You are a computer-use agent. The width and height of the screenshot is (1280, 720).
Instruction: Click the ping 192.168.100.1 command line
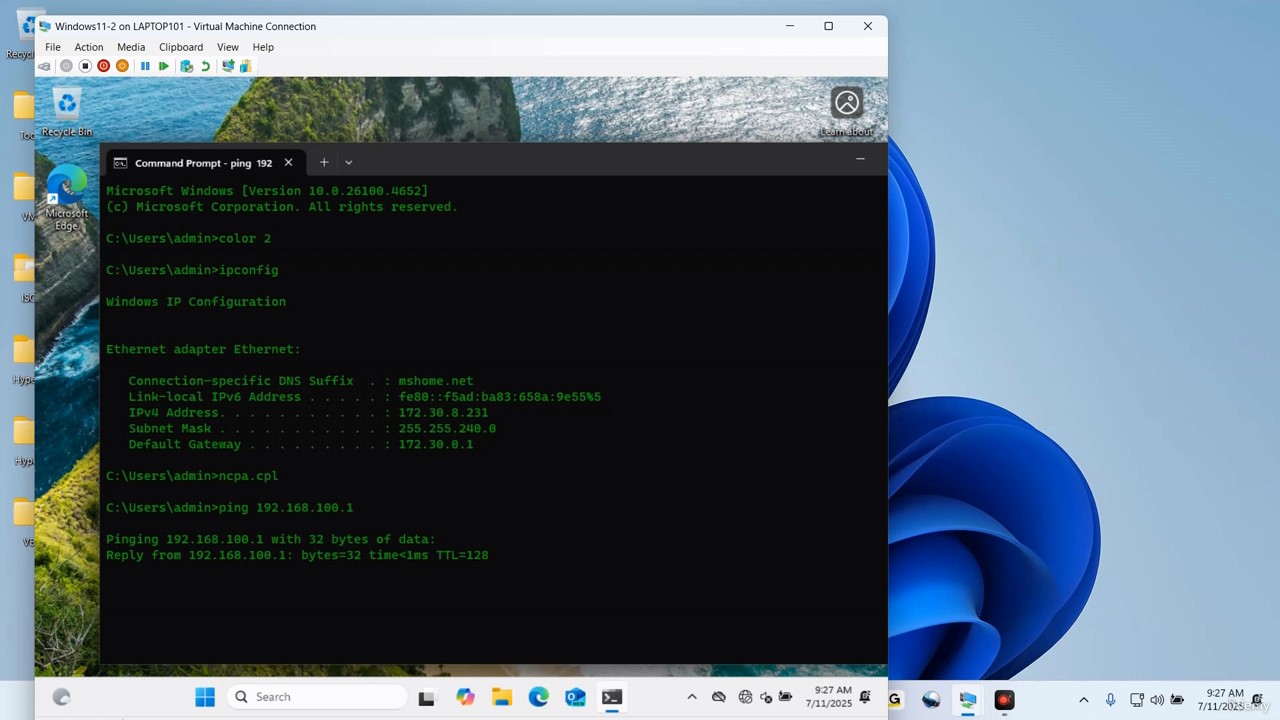coord(229,508)
